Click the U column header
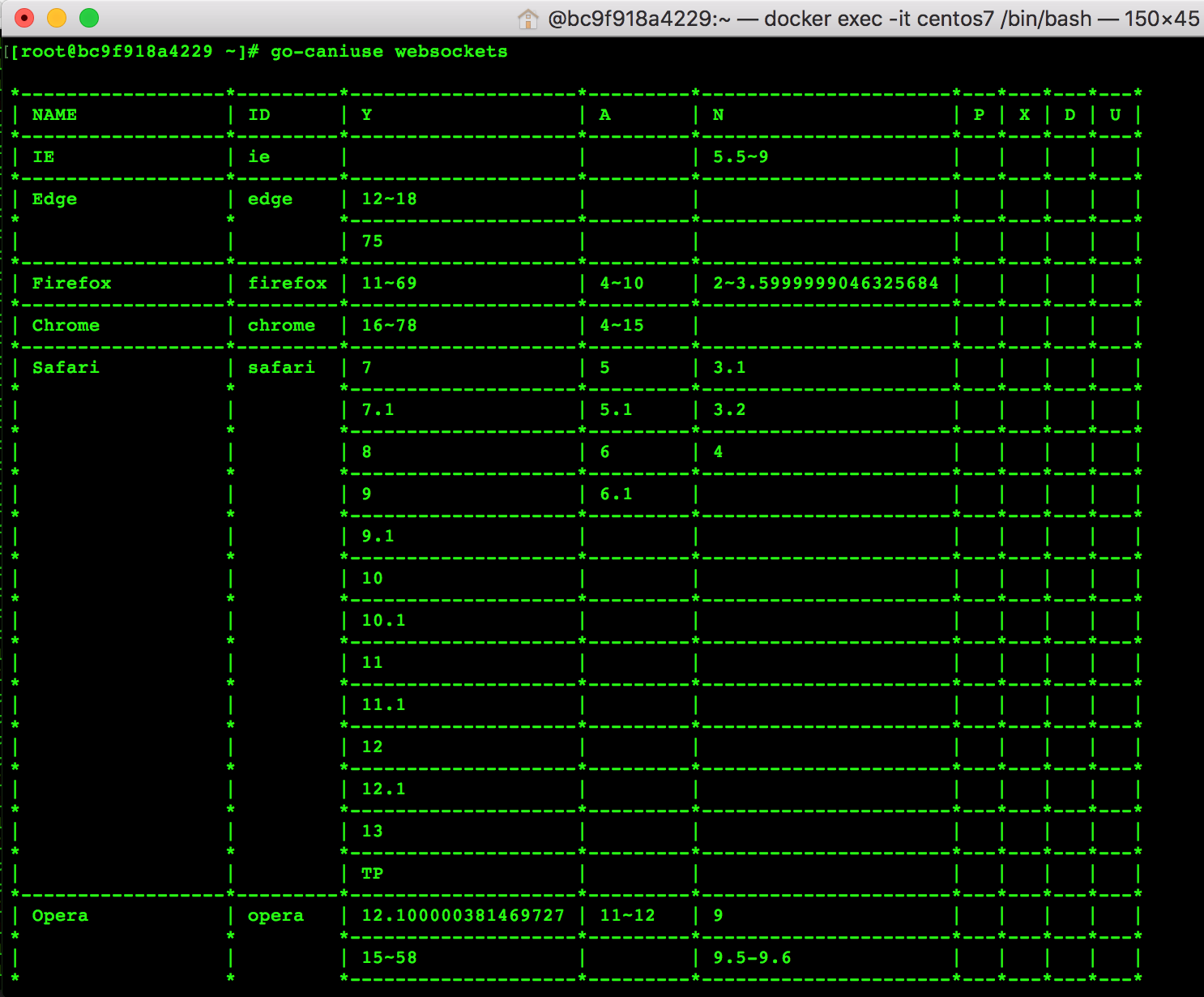Screen dimensions: 1204x997 pos(1115,114)
